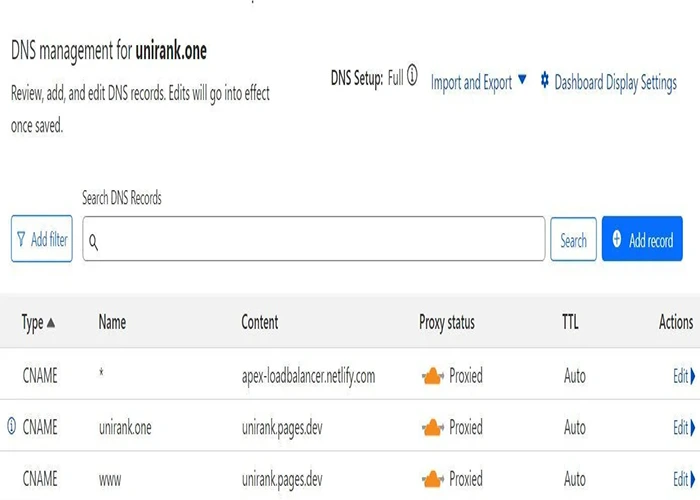The image size is (700, 500).
Task: Edit the wildcard * CNAME record
Action: point(684,376)
